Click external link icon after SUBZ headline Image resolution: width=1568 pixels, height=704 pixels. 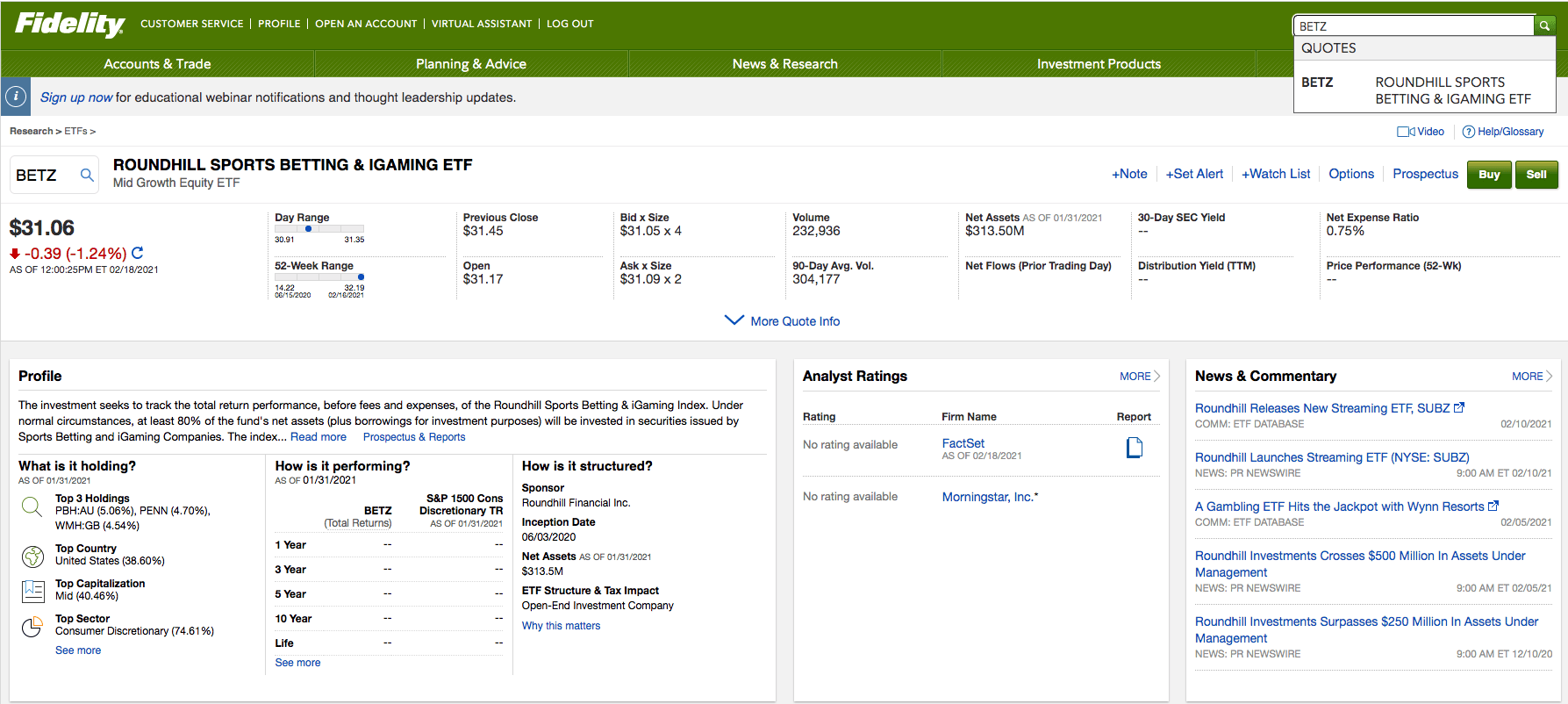(x=1459, y=407)
